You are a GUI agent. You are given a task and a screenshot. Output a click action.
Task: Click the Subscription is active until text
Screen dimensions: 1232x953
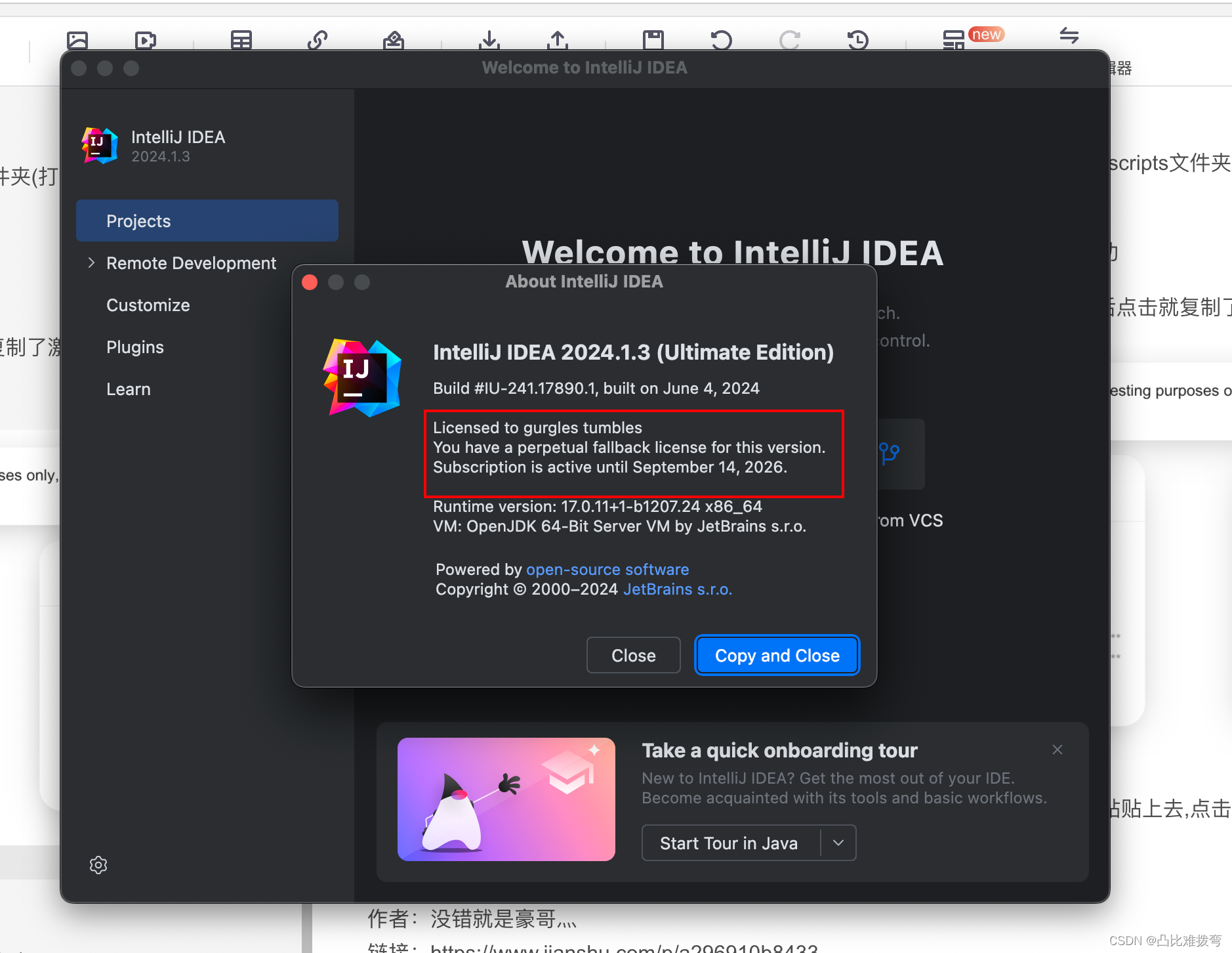tap(610, 467)
